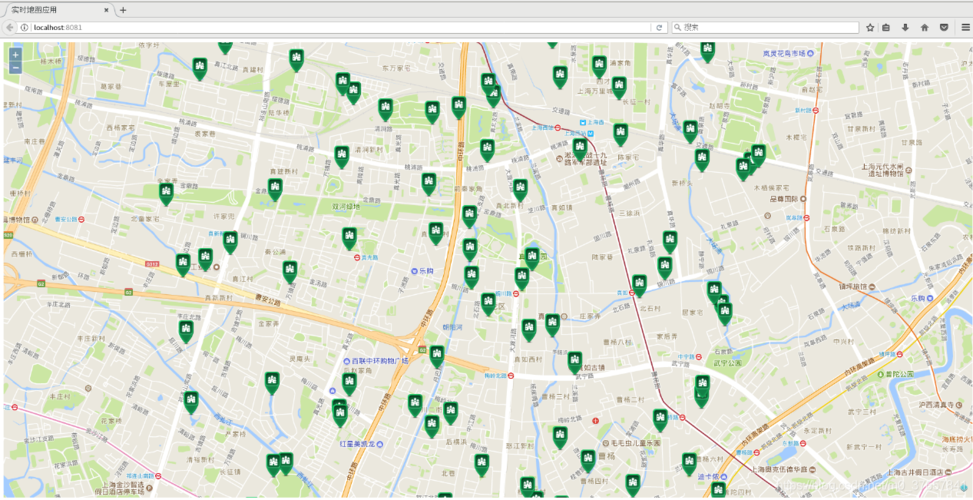The image size is (973, 500).
Task: Click green marker above 新桥头 label
Action: click(x=702, y=159)
